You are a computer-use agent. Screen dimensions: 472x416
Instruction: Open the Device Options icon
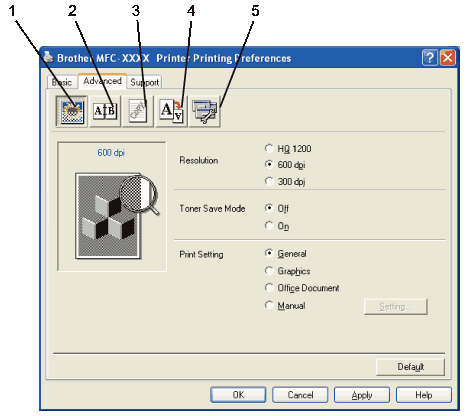pyautogui.click(x=205, y=111)
